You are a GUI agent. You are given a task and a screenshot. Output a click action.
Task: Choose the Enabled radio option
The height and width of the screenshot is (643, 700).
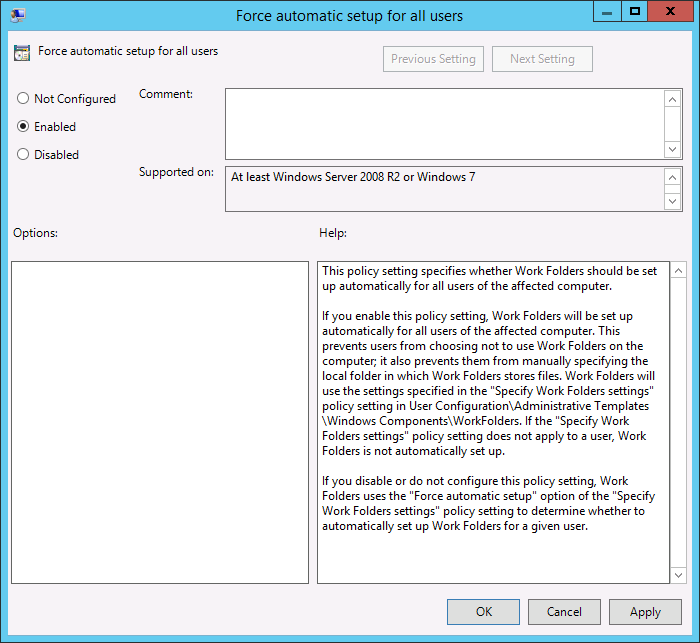click(23, 127)
